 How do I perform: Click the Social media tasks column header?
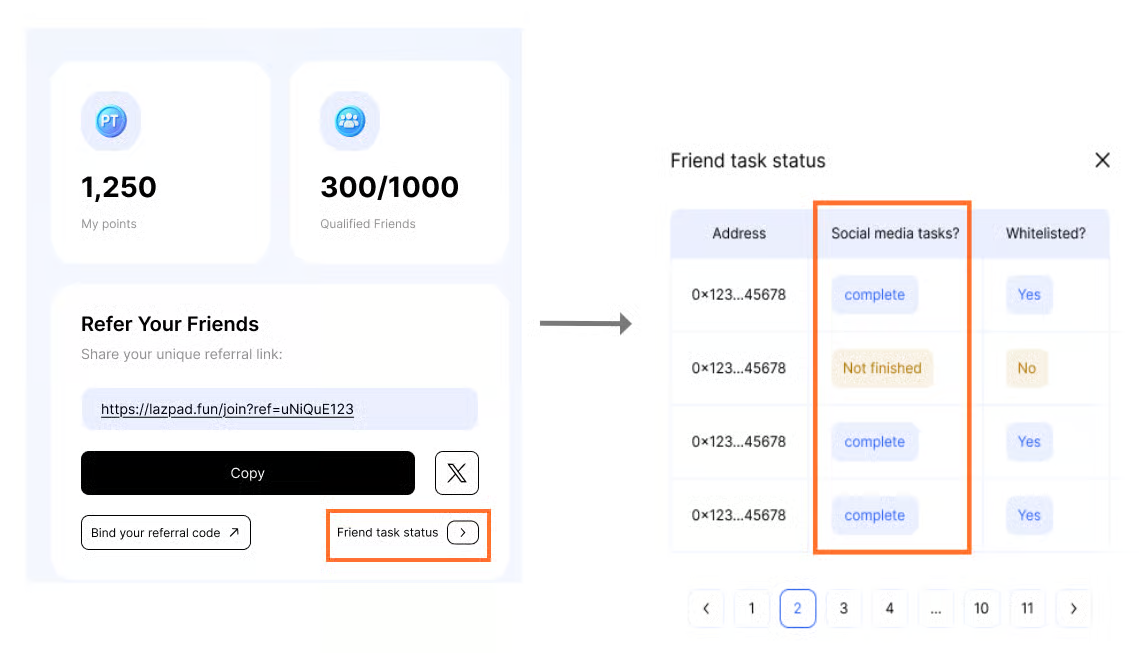click(895, 233)
